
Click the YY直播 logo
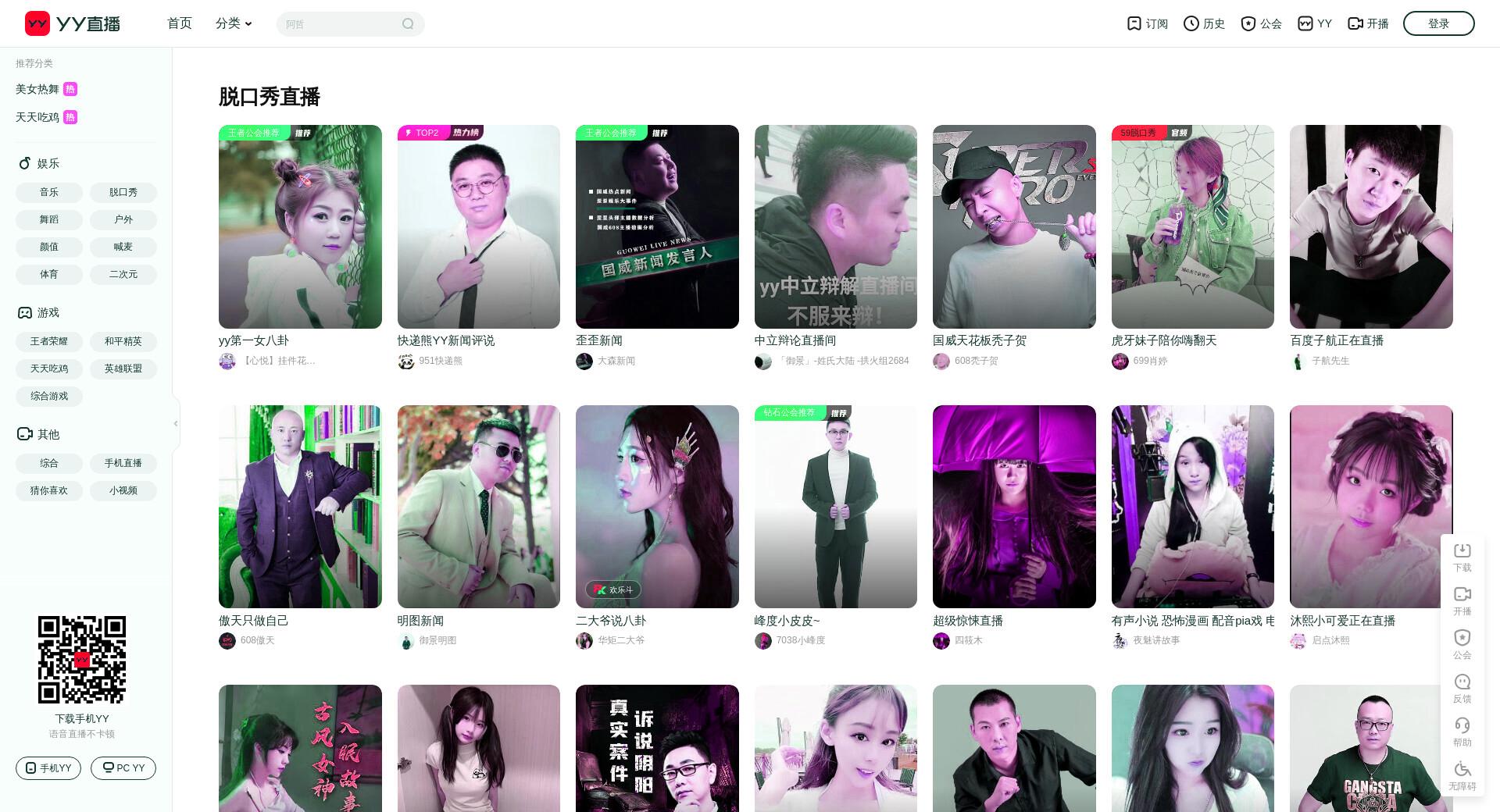tap(73, 23)
